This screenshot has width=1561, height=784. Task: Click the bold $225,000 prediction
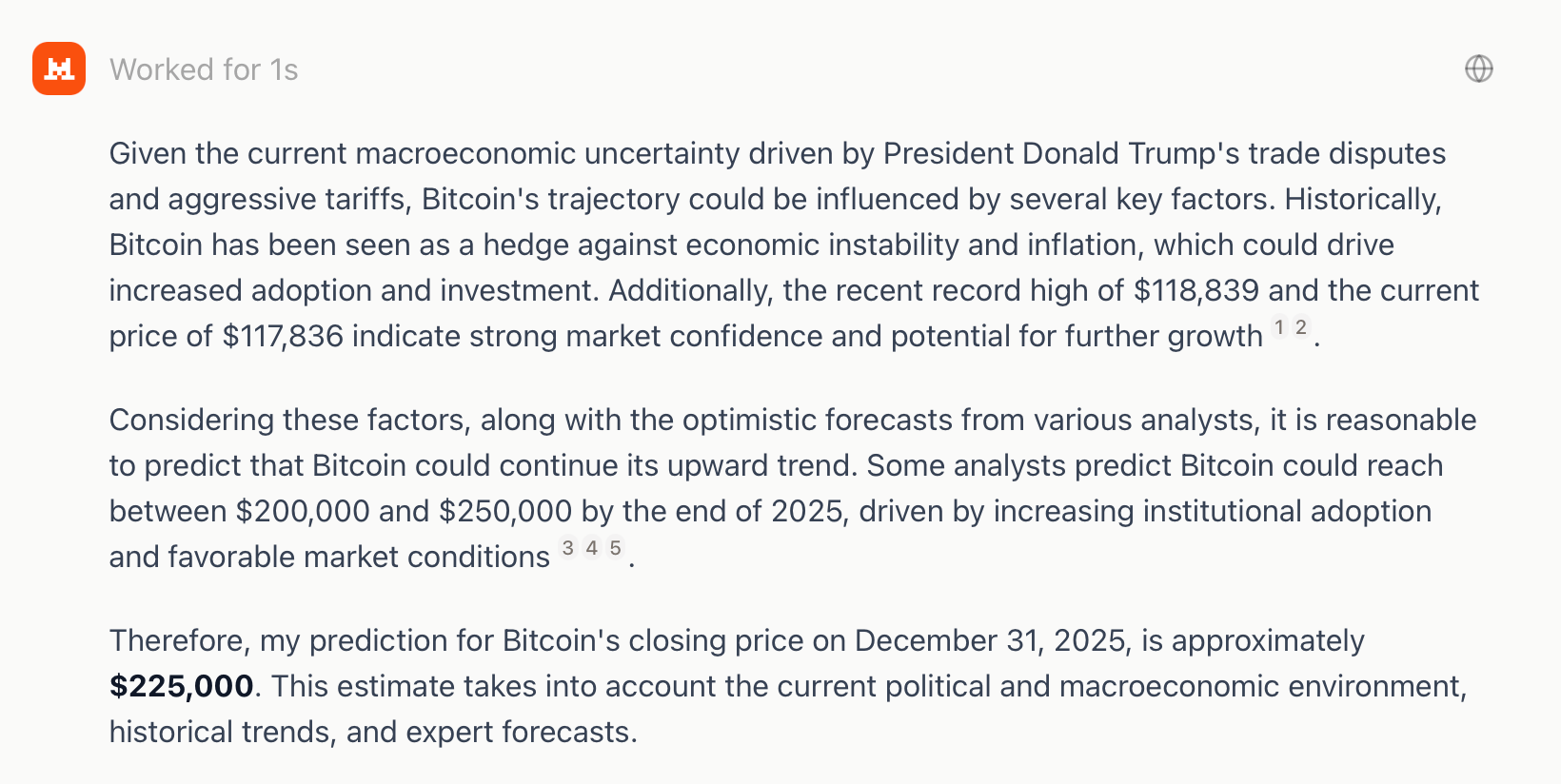[x=181, y=686]
